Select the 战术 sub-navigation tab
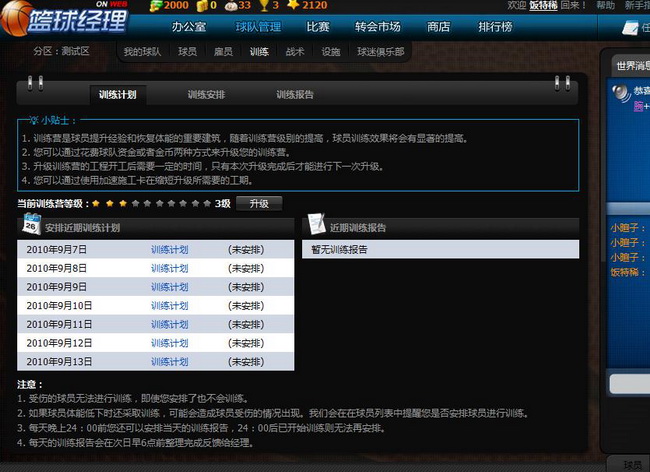The width and height of the screenshot is (650, 472). tap(295, 51)
